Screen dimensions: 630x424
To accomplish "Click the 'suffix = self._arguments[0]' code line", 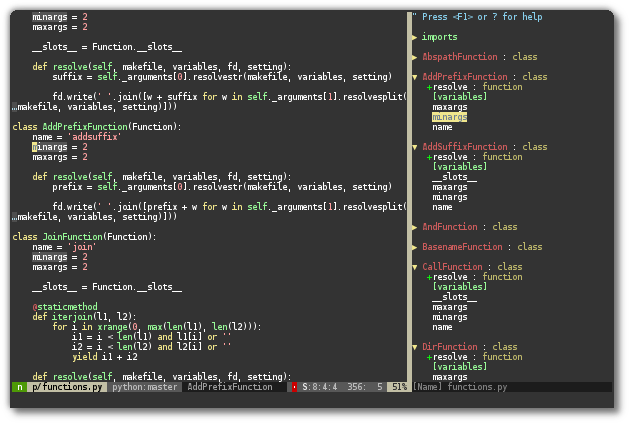I will (x=222, y=77).
